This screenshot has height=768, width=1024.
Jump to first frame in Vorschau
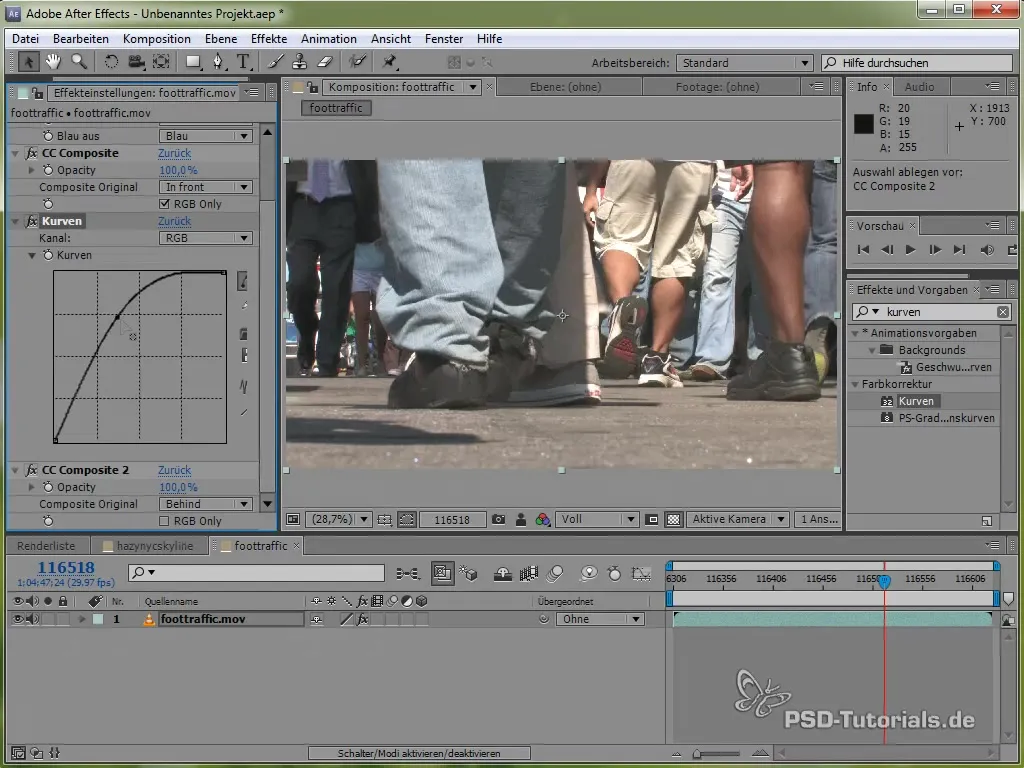point(863,249)
